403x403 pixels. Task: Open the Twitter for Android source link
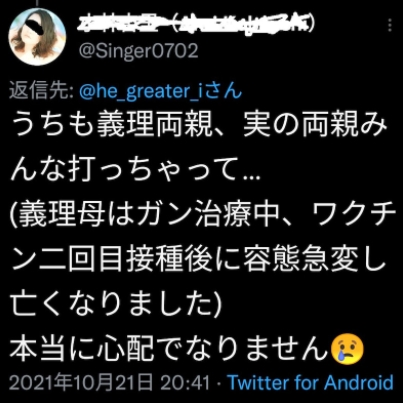(311, 382)
